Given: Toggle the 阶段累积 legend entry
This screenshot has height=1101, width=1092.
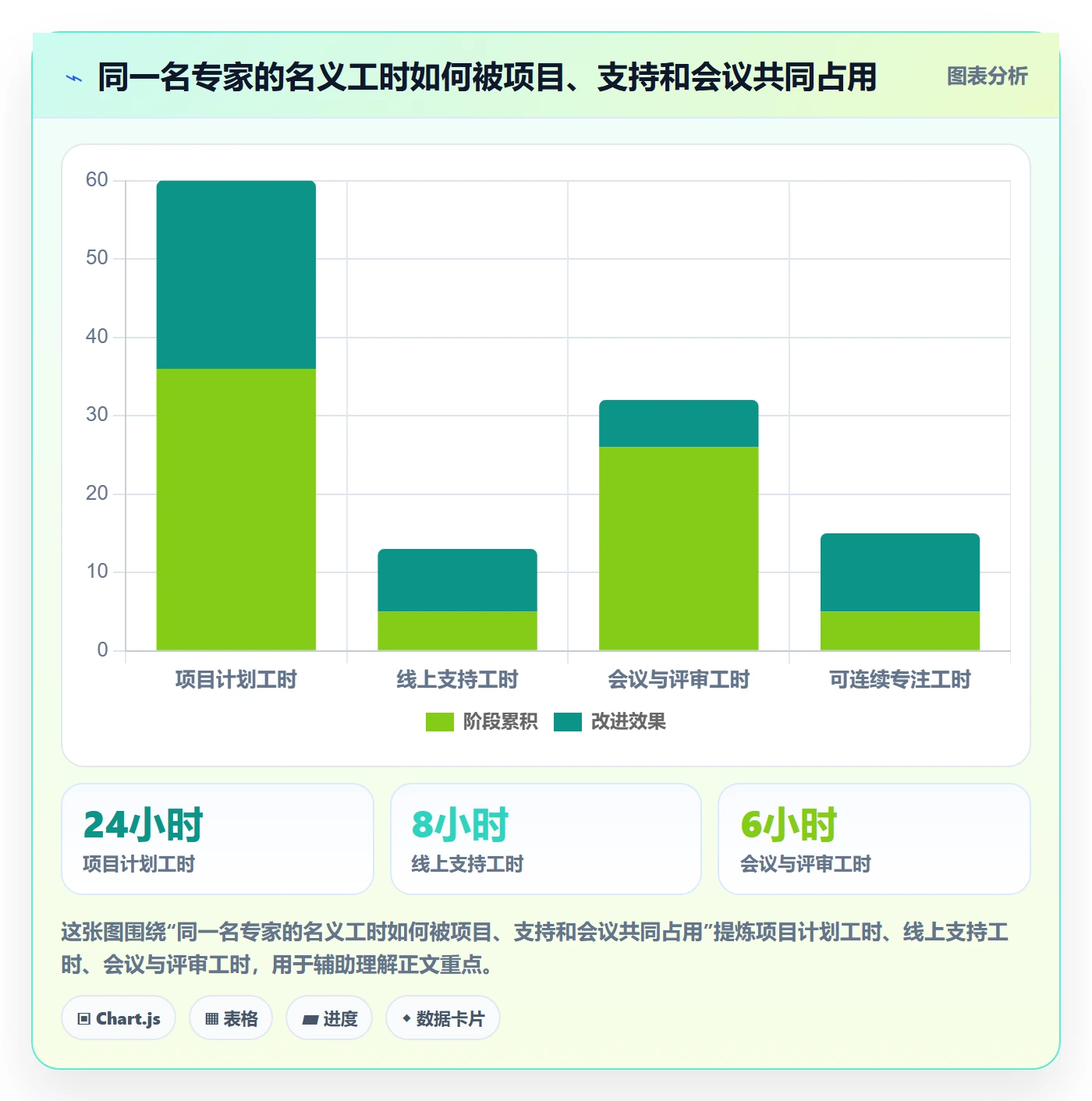Looking at the screenshot, I should [481, 722].
